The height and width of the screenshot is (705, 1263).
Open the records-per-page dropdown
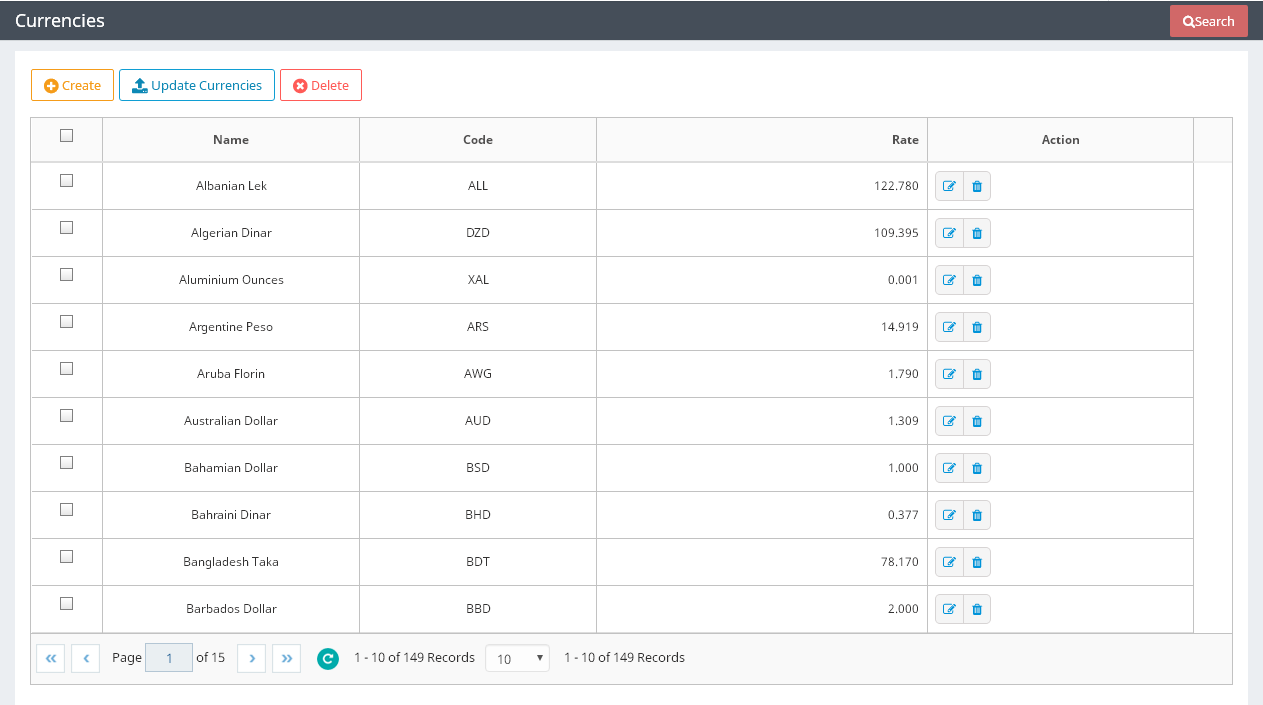click(x=517, y=658)
